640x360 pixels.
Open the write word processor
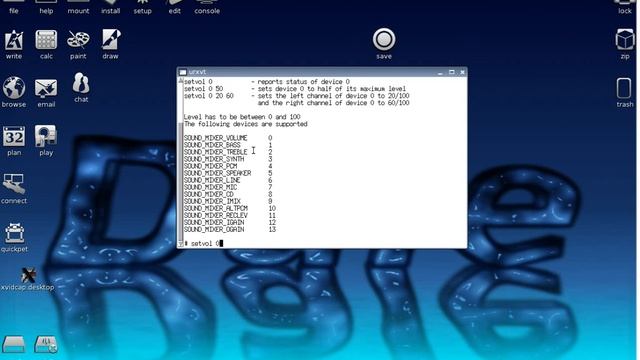14,44
